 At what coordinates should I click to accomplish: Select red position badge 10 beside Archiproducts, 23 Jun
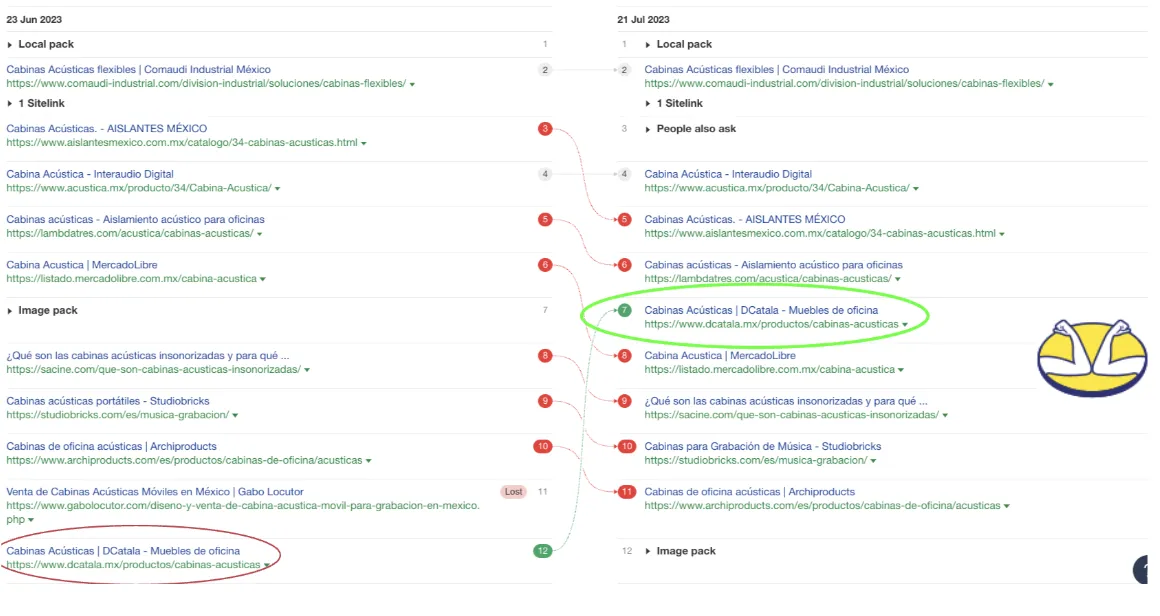coord(543,447)
